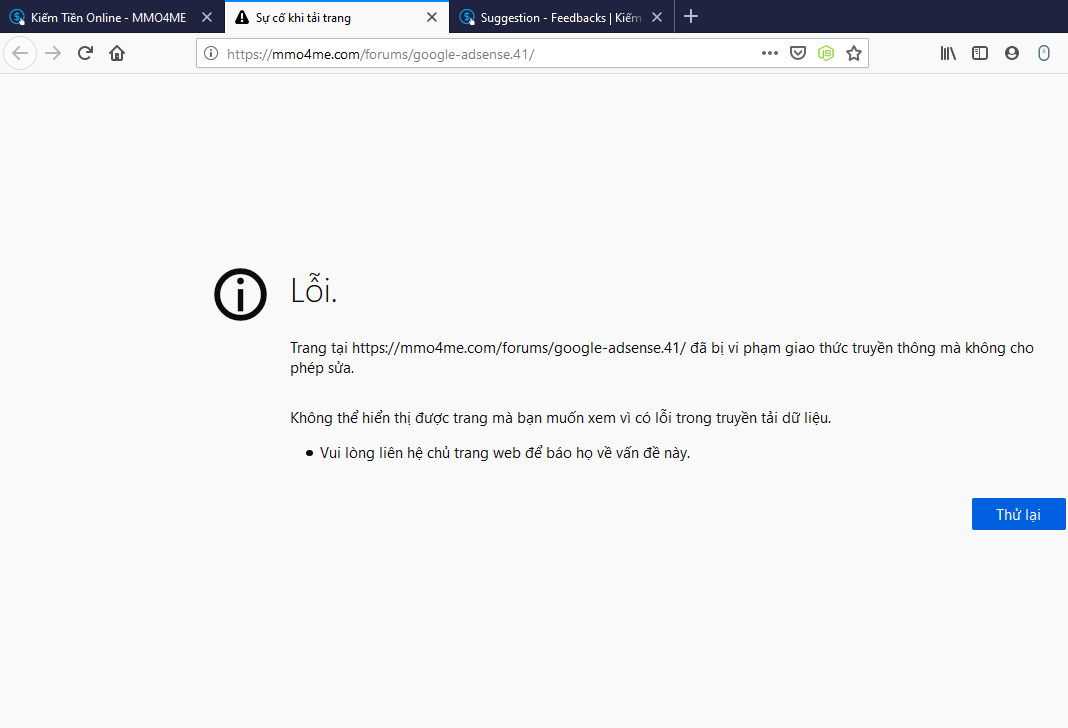Click the green JS extension icon
The height and width of the screenshot is (728, 1068).
826,53
